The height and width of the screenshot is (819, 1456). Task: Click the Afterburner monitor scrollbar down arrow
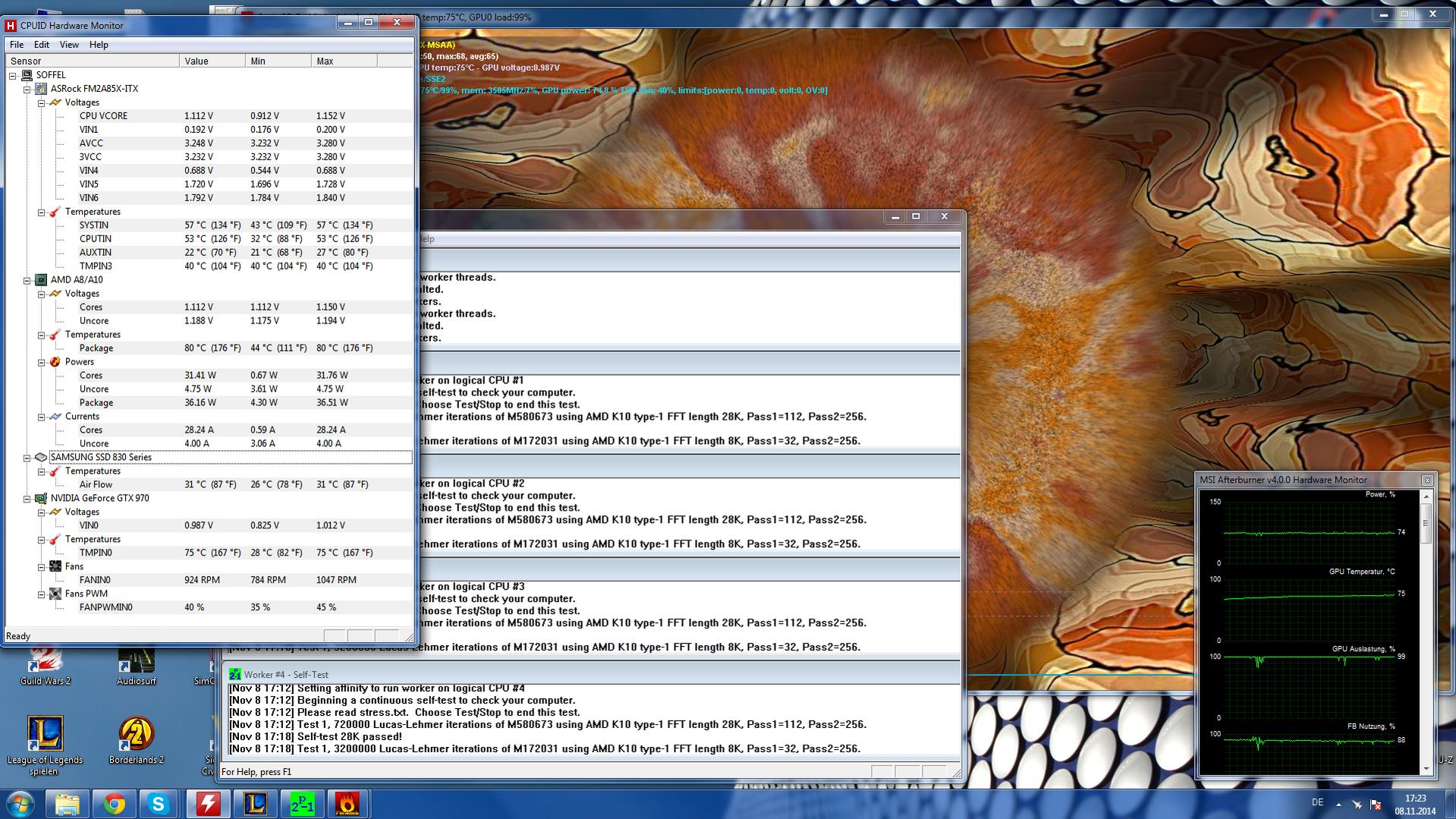coord(1426,769)
